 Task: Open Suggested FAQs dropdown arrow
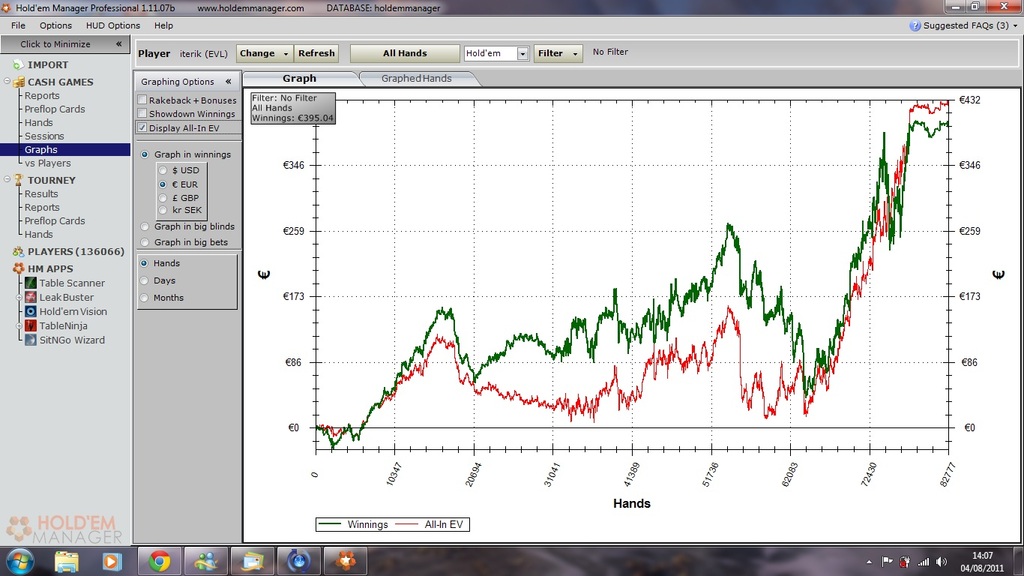click(x=1016, y=26)
